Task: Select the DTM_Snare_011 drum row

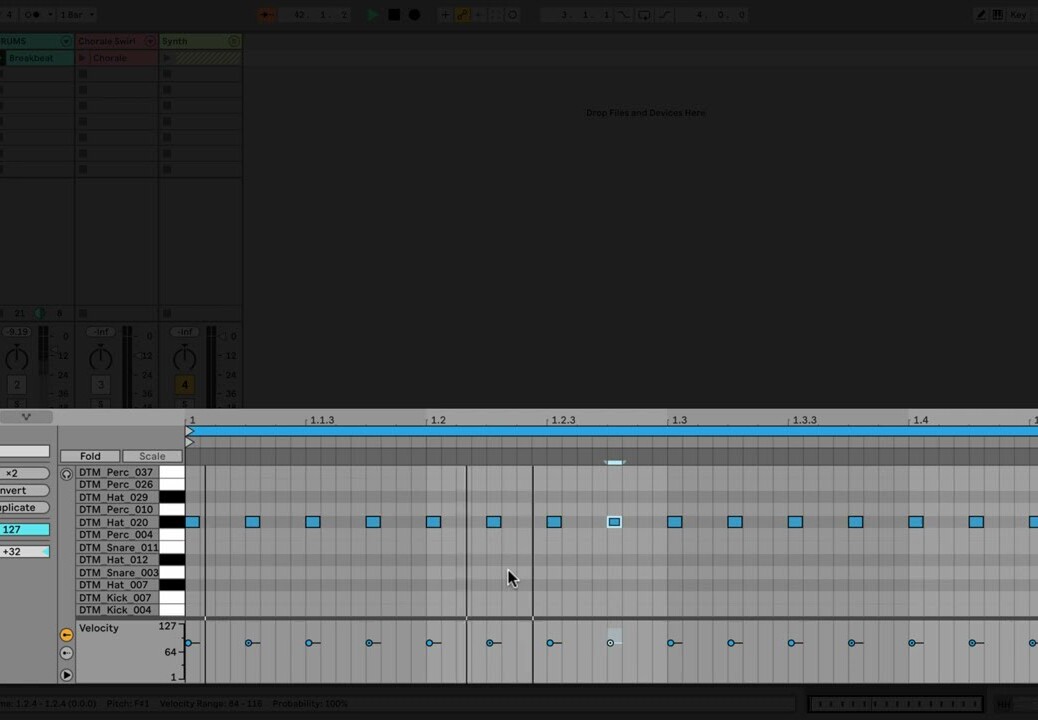Action: 117,547
